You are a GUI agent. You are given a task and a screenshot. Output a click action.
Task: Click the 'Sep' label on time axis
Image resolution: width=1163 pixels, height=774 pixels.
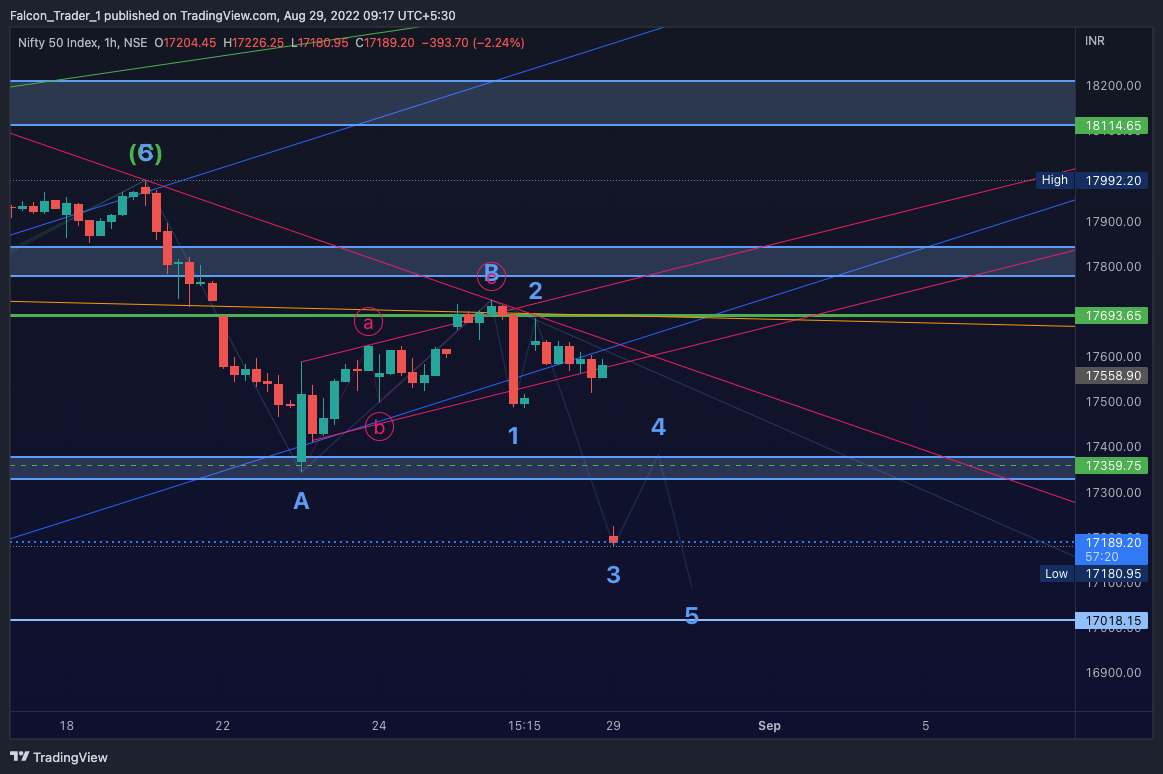[769, 726]
